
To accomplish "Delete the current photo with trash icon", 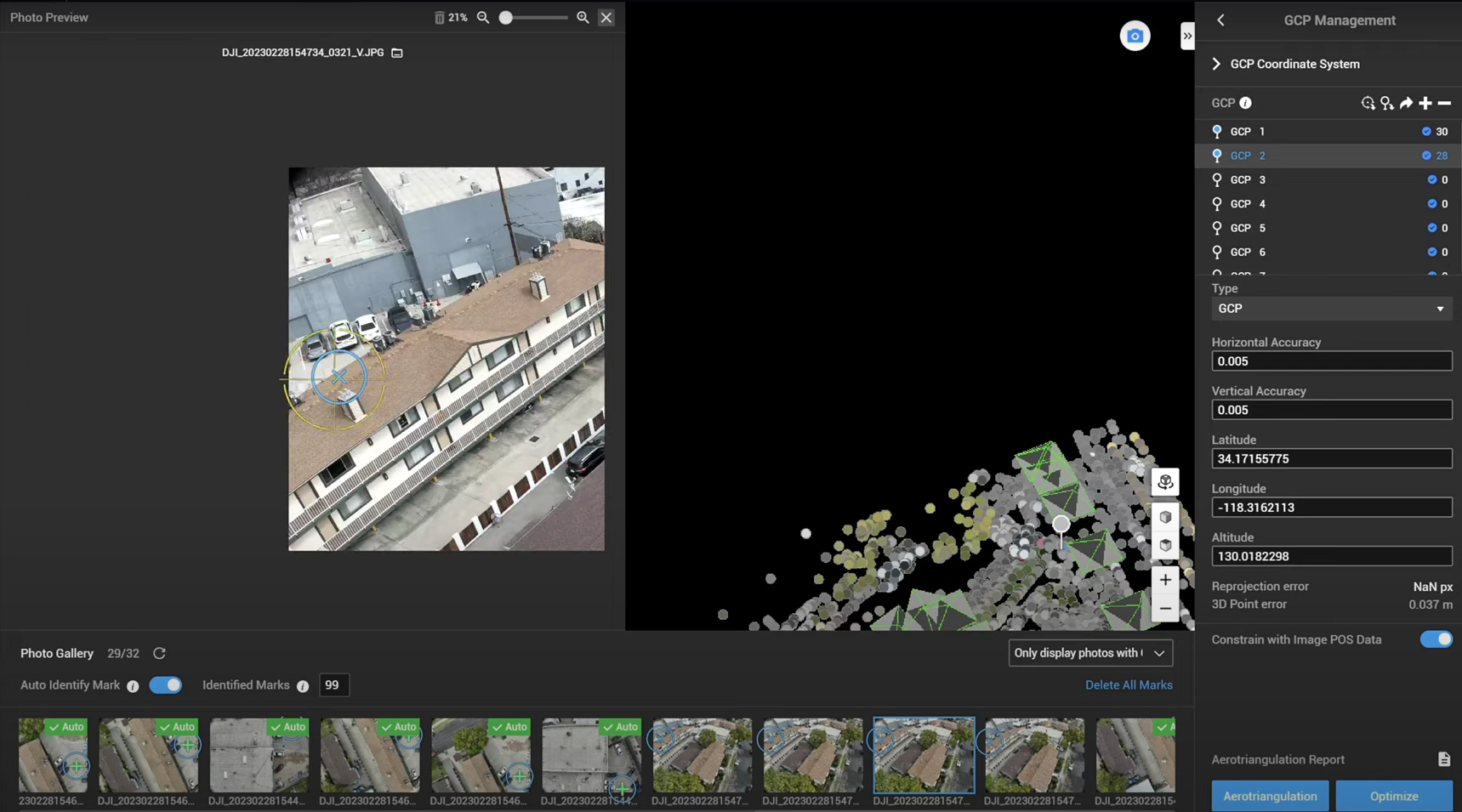I will coord(439,18).
